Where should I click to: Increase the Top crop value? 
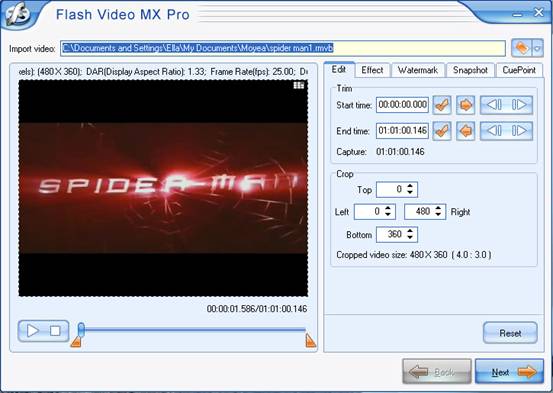(410, 186)
